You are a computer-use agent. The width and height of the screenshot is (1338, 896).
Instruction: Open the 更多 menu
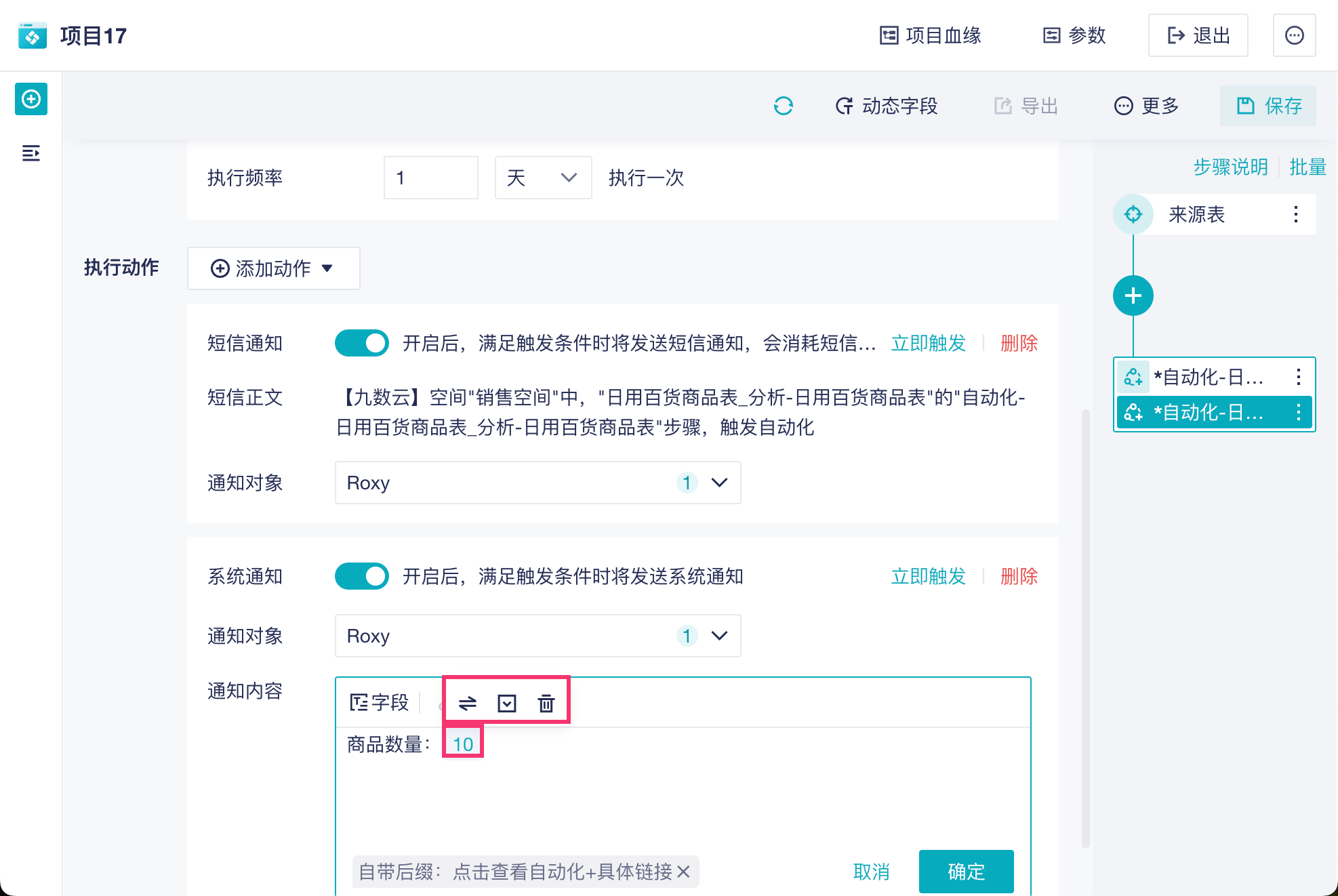(x=1146, y=106)
